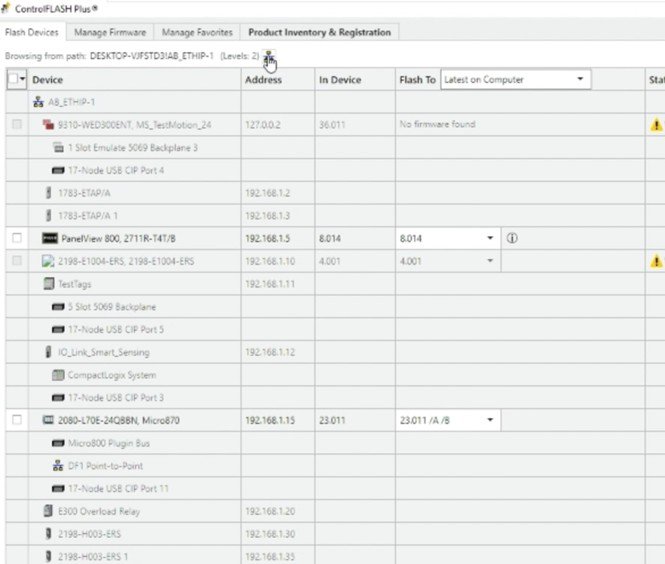The height and width of the screenshot is (564, 665).
Task: Click the info icon in PanelView 800 row
Action: pos(512,238)
